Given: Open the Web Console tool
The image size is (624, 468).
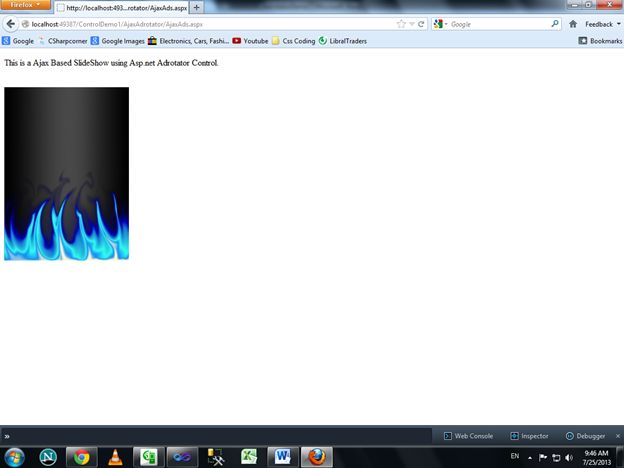Looking at the screenshot, I should pyautogui.click(x=468, y=436).
